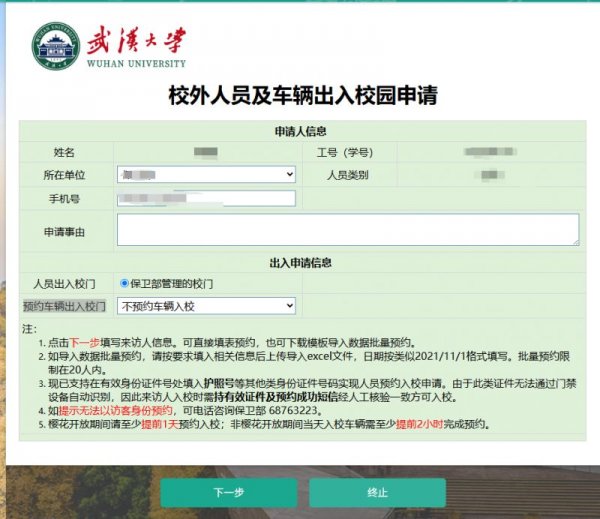Click the 注： heading above the notes
This screenshot has width=600, height=519.
point(29,329)
